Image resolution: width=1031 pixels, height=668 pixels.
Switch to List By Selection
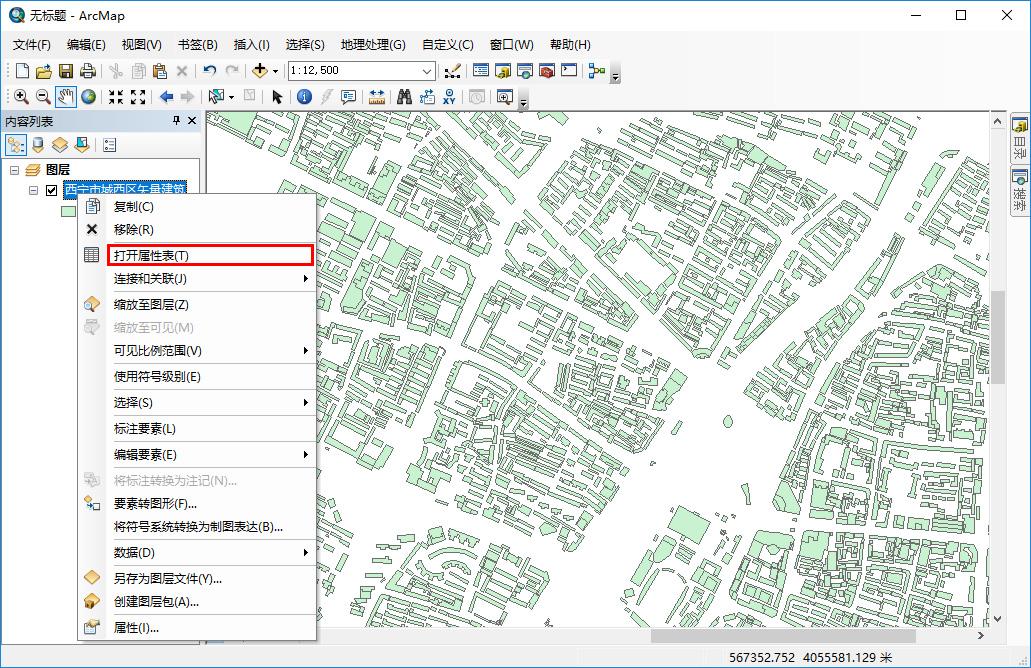point(82,145)
